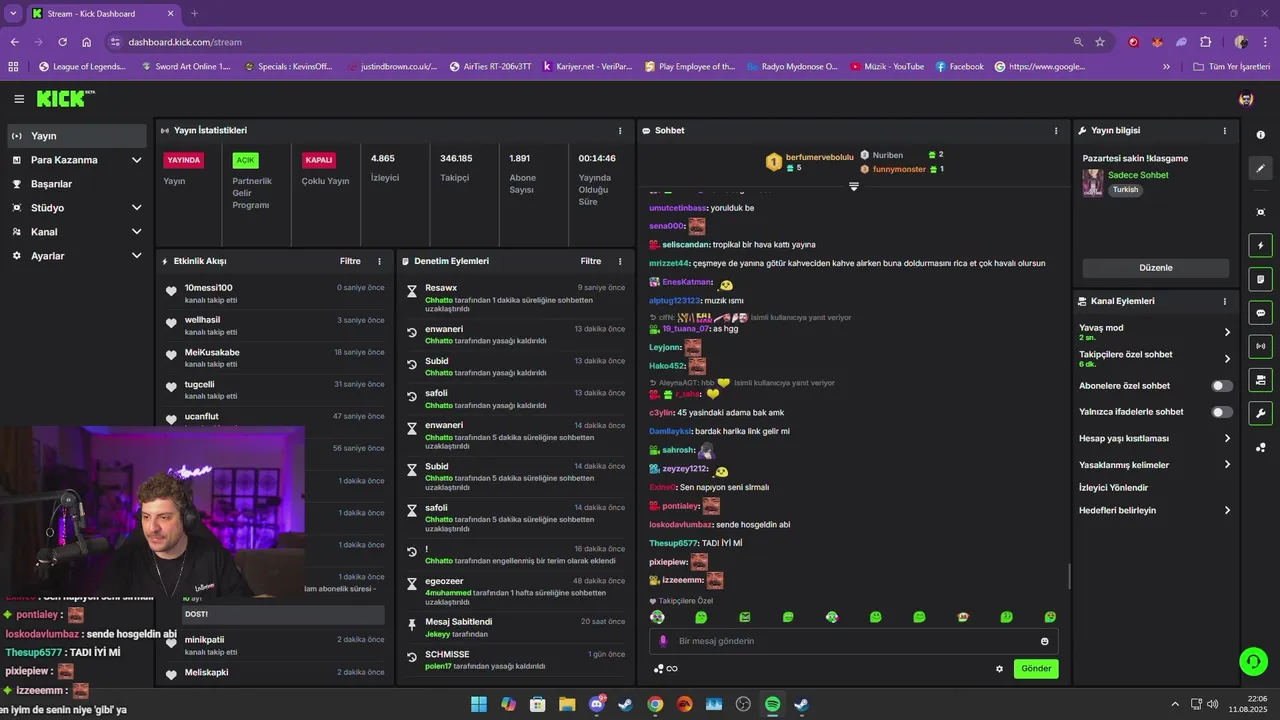The width and height of the screenshot is (1280, 720).
Task: Open File Explorer from the taskbar
Action: tap(567, 704)
